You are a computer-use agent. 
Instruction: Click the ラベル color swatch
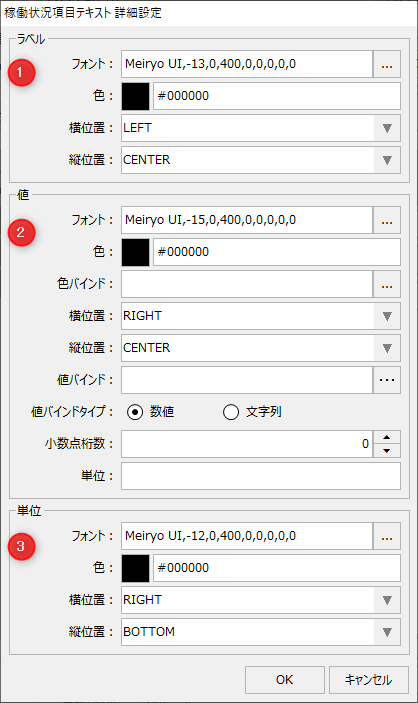coord(135,96)
